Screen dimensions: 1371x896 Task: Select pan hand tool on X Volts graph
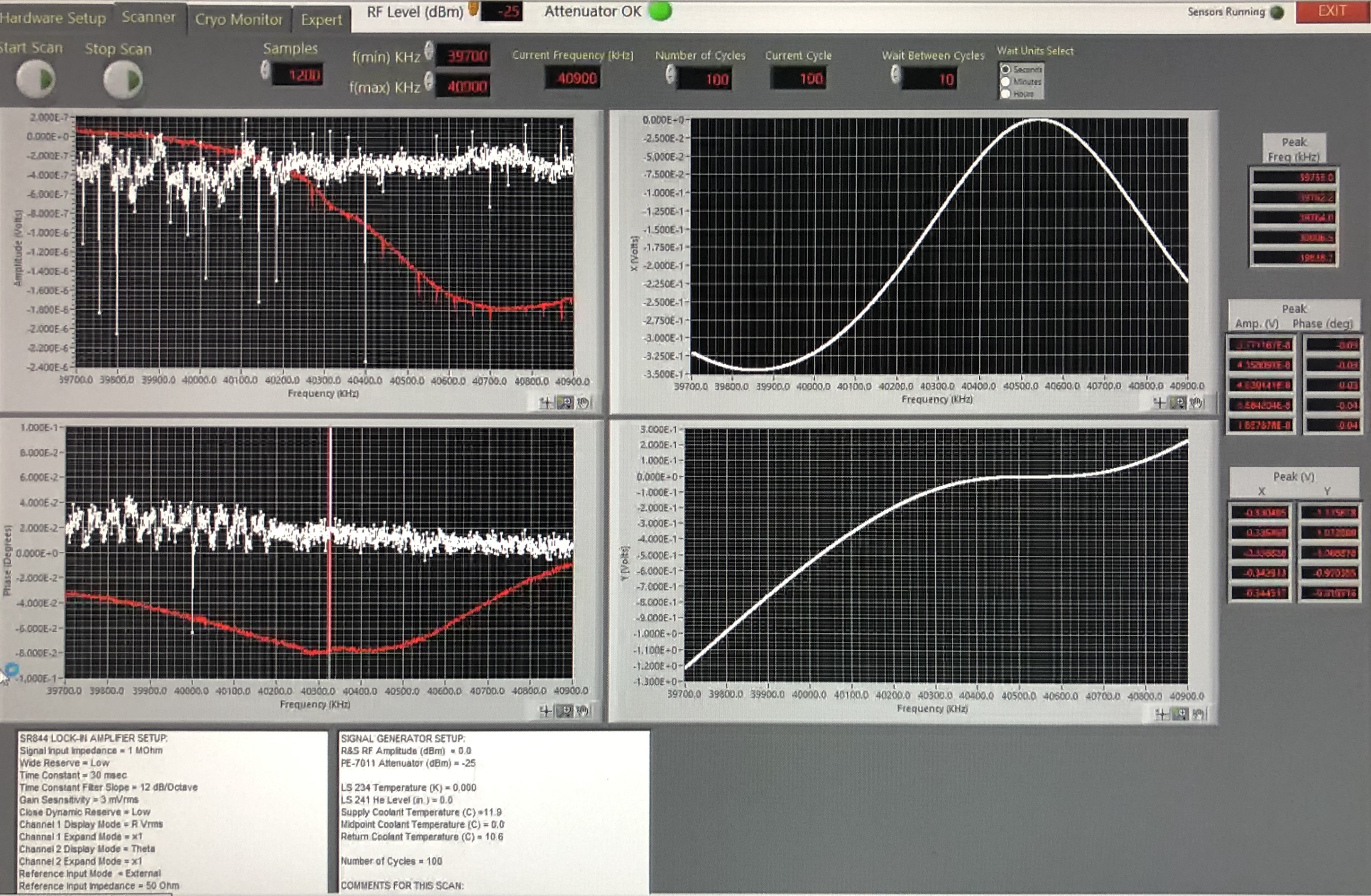click(x=1197, y=403)
